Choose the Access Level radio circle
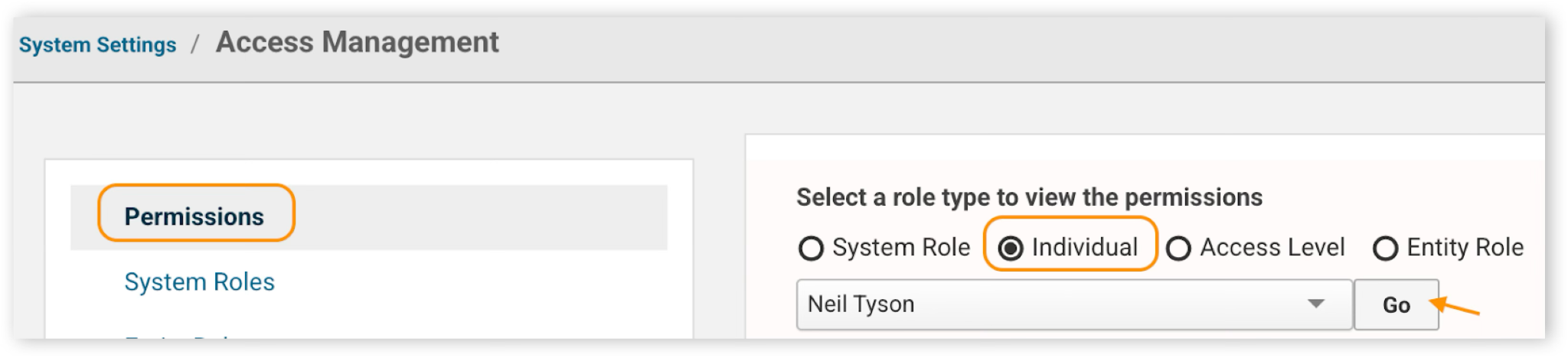 (1178, 249)
